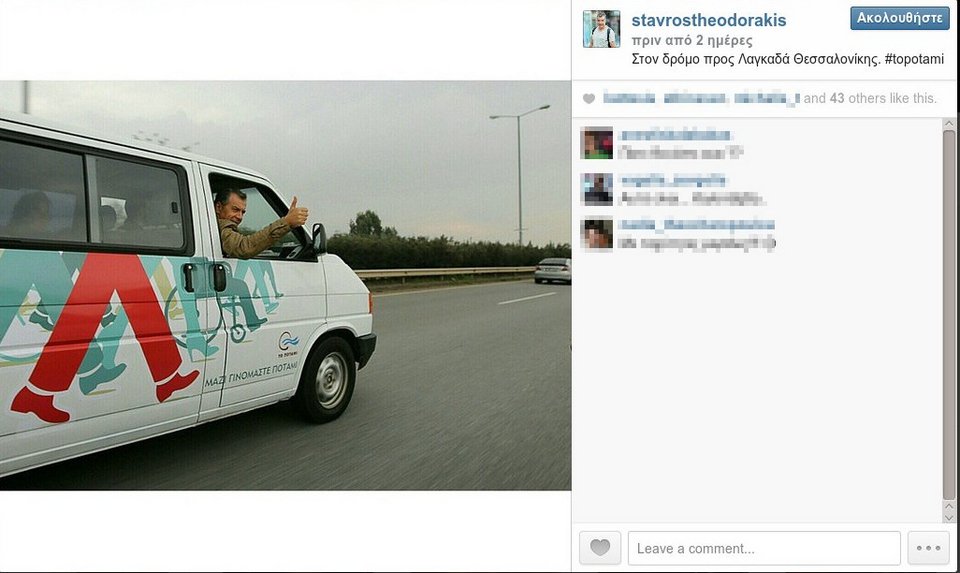Click the heart like button beside comment box

tap(600, 547)
